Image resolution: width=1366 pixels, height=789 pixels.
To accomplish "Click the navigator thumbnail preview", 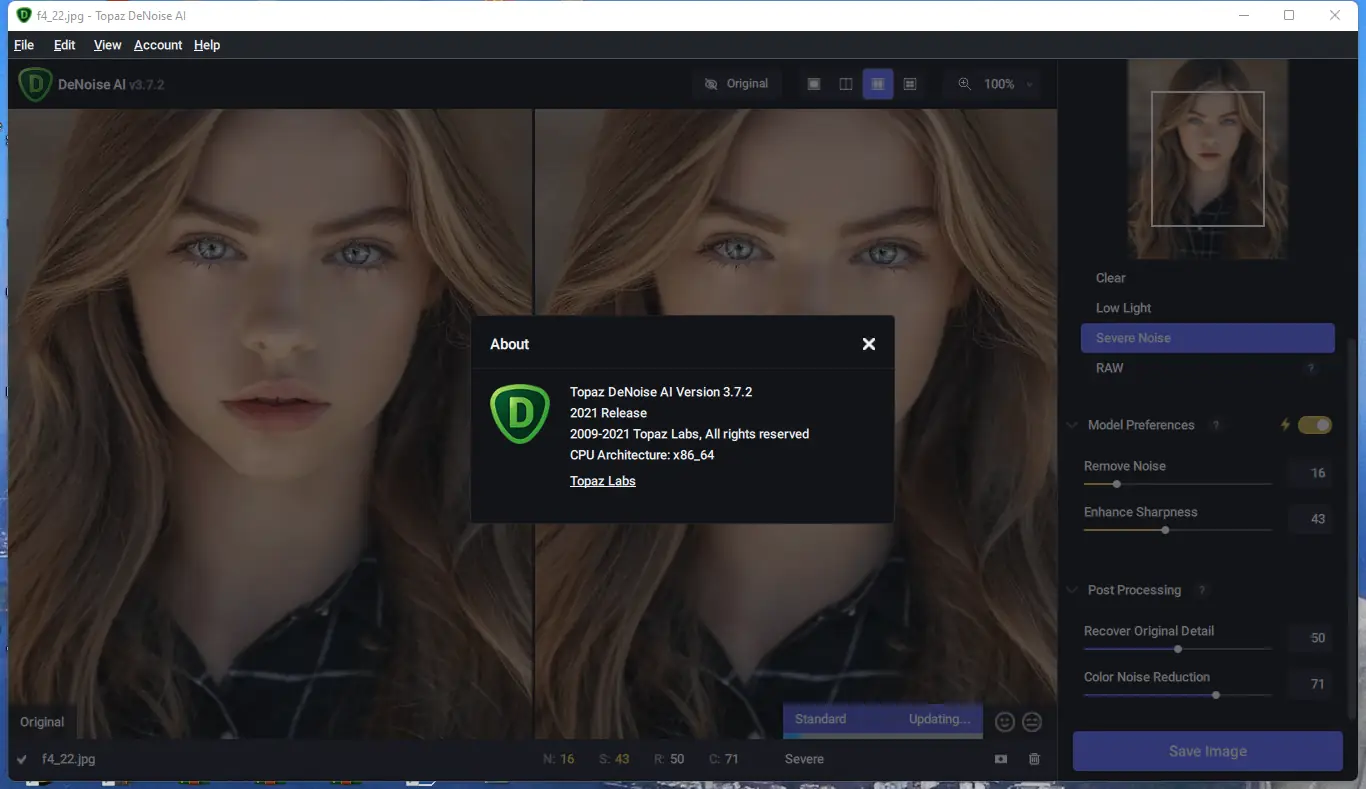I will pyautogui.click(x=1208, y=159).
